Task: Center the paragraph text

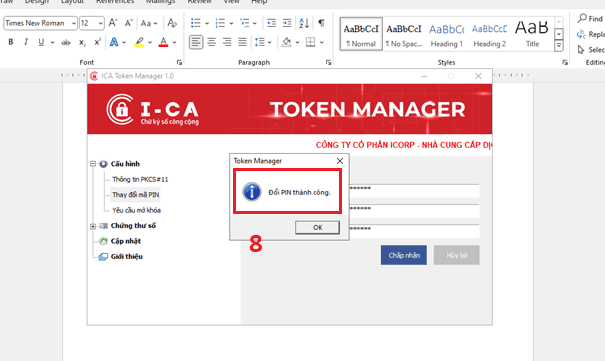Action: click(x=211, y=42)
